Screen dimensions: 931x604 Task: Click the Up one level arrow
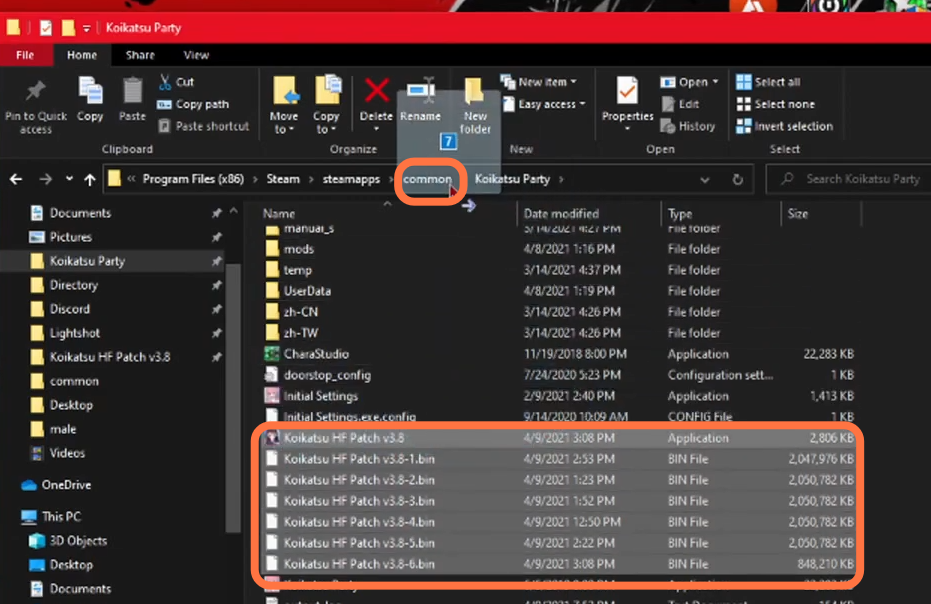[90, 179]
